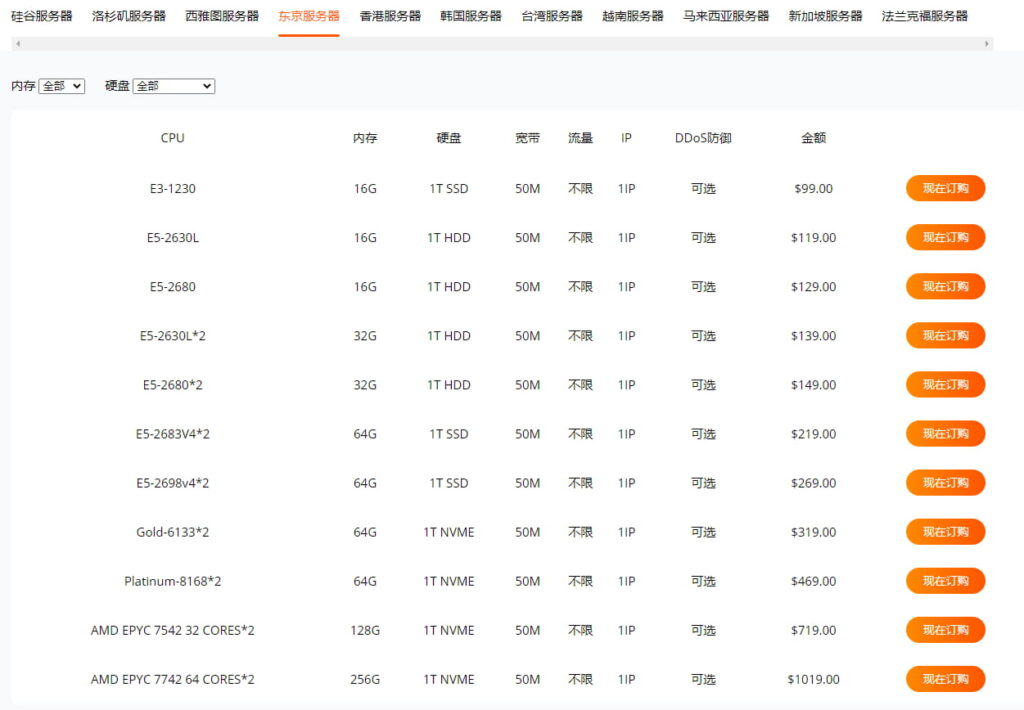
Task: Order the E3-1230 server for $99.00
Action: click(945, 188)
